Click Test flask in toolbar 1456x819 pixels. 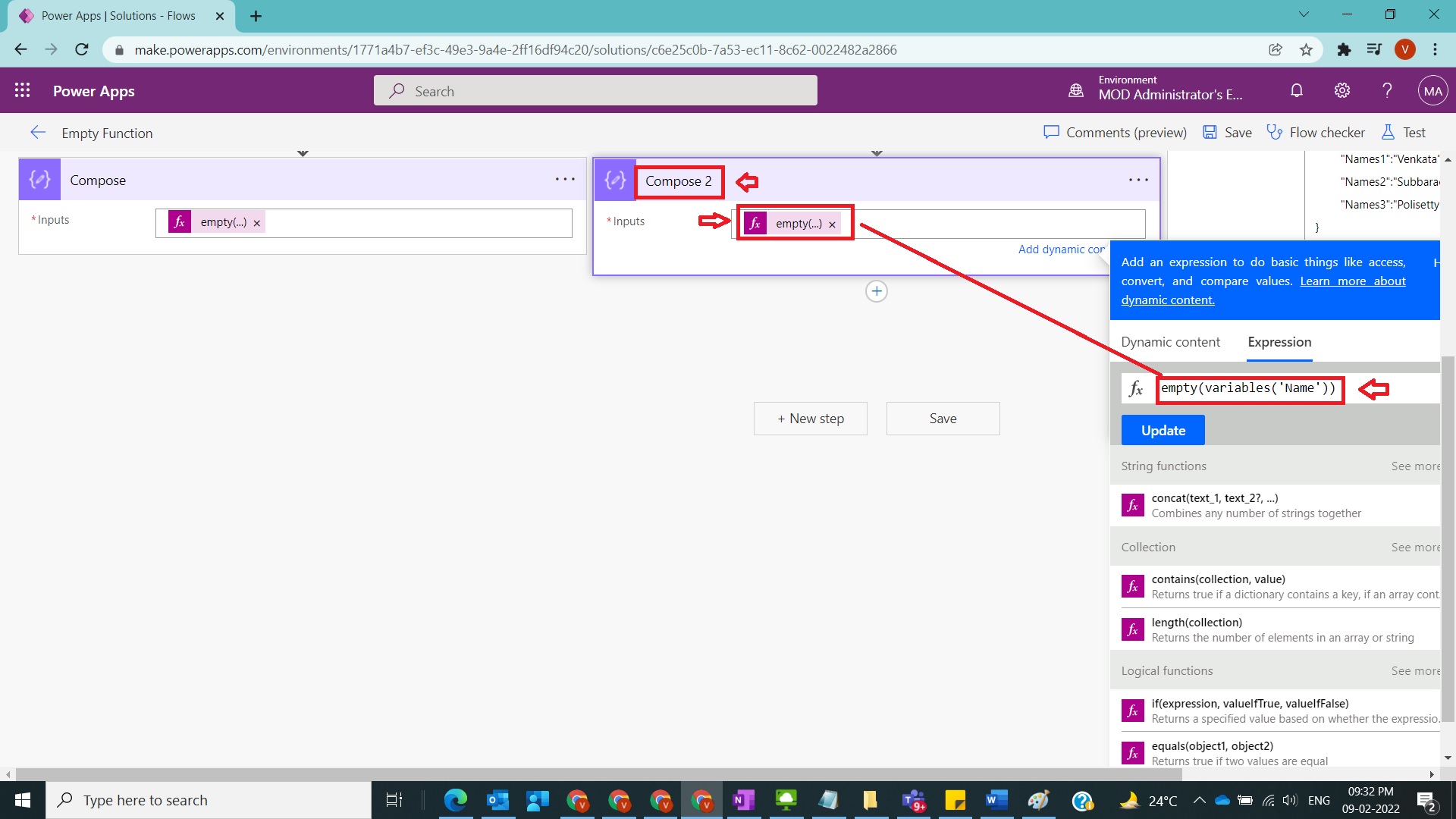coord(1404,133)
